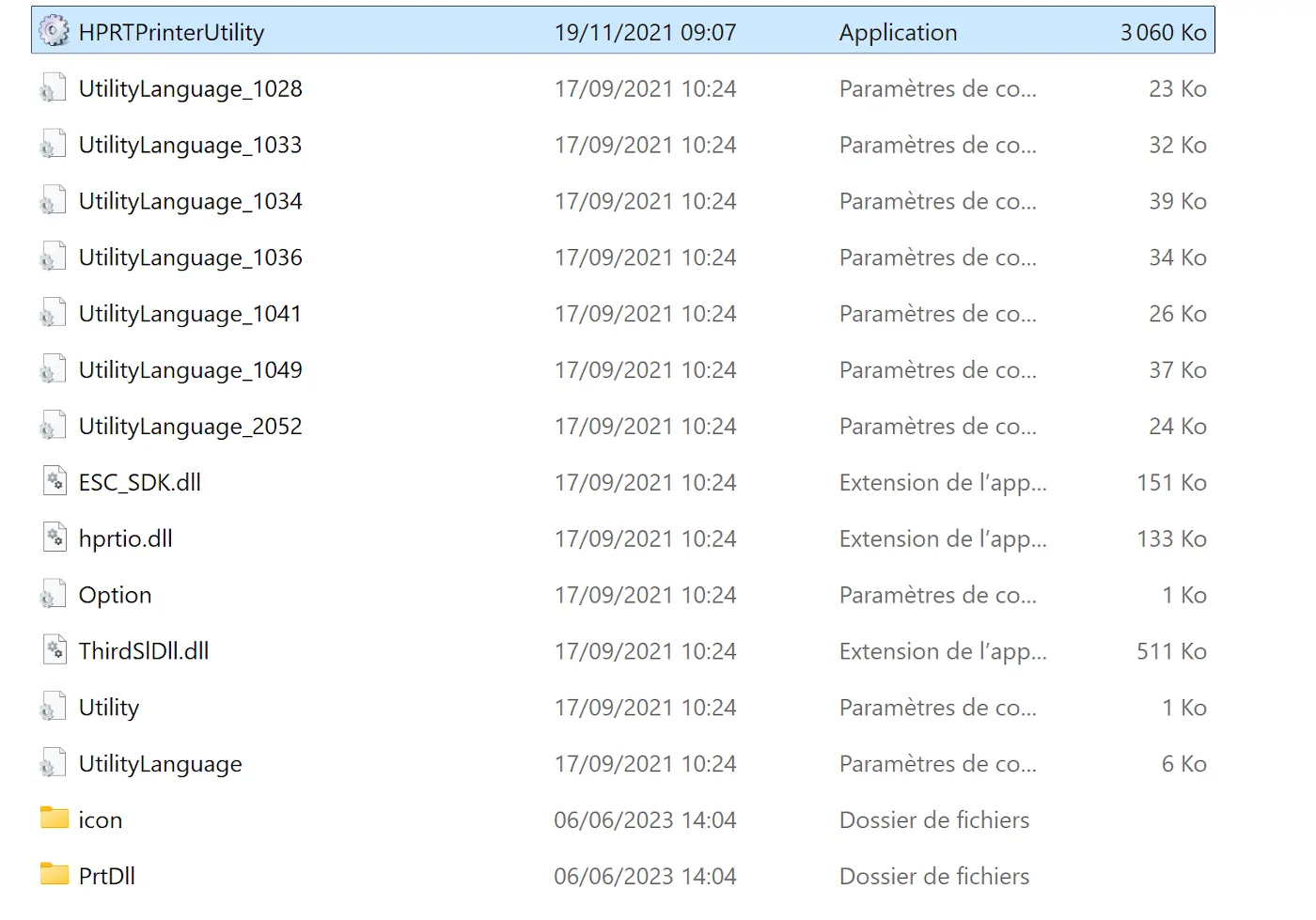The height and width of the screenshot is (920, 1316).
Task: Click the date in the ESC_SDK.dll row
Action: (645, 483)
